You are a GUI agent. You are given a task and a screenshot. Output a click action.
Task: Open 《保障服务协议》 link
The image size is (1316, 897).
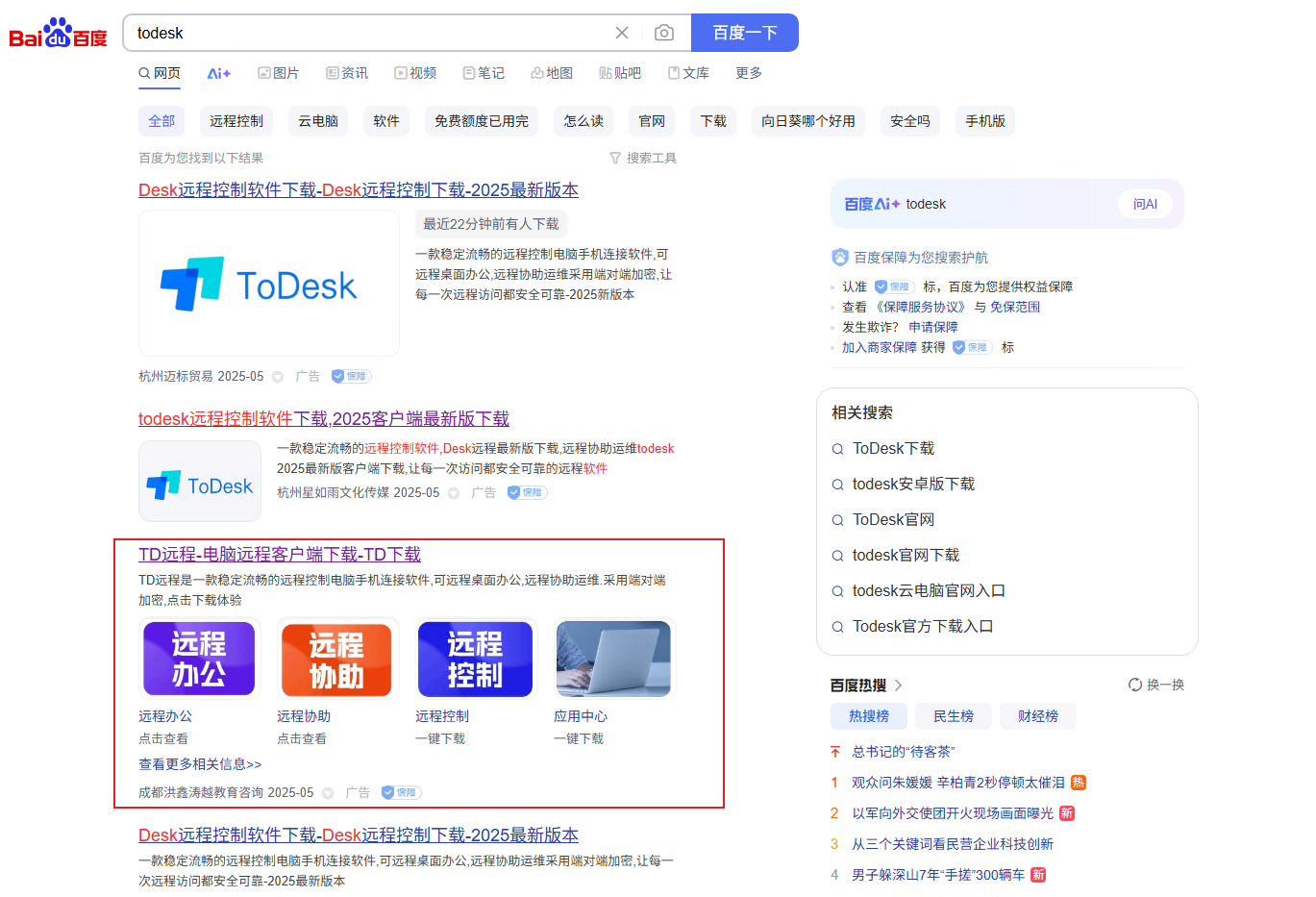coord(920,307)
